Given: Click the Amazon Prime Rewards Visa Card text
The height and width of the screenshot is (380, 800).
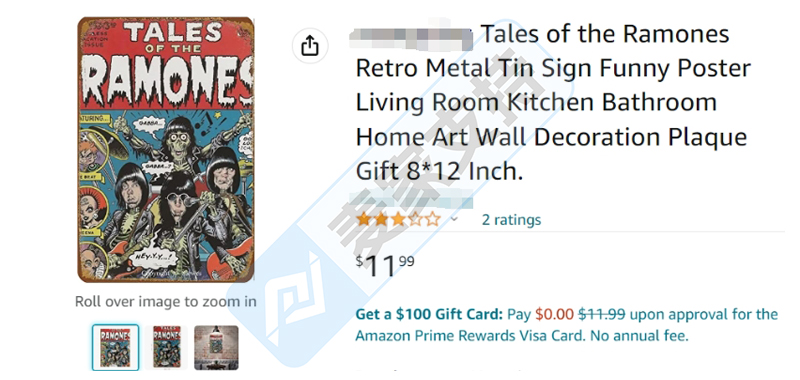Looking at the screenshot, I should (470, 336).
